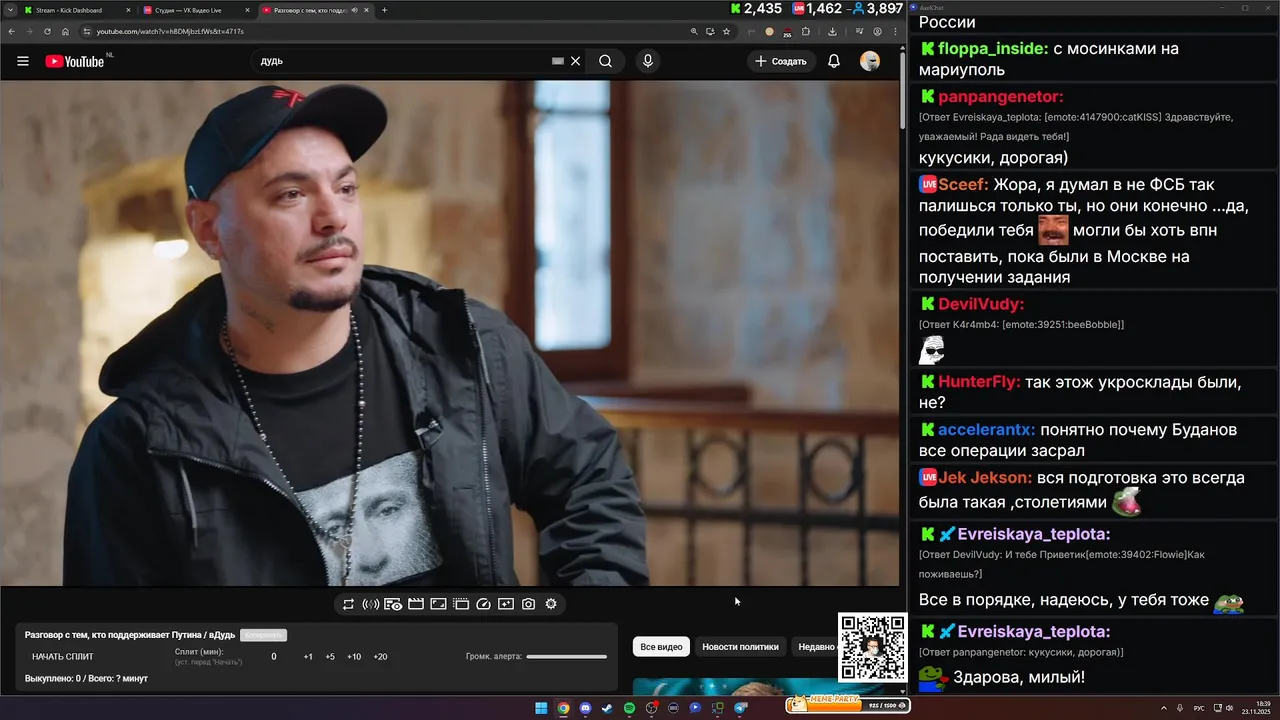Open the YouTube guide hamburger menu

[23, 61]
